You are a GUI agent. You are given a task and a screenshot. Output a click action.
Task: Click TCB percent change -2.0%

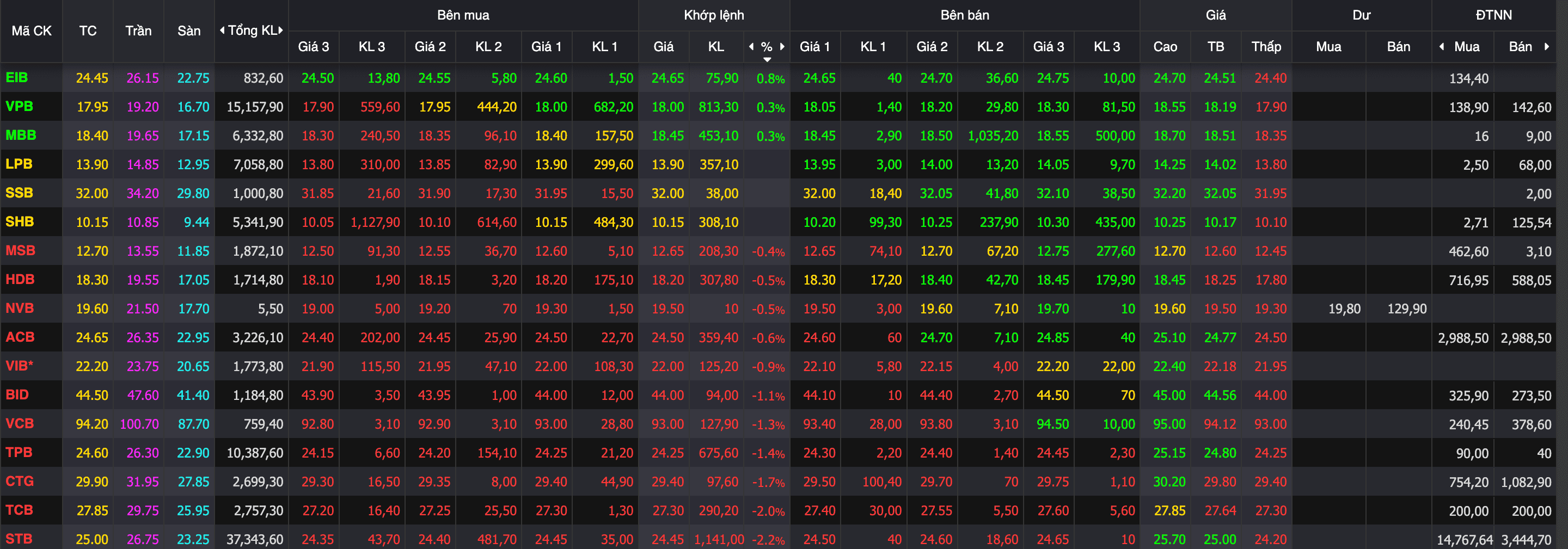coord(768,511)
